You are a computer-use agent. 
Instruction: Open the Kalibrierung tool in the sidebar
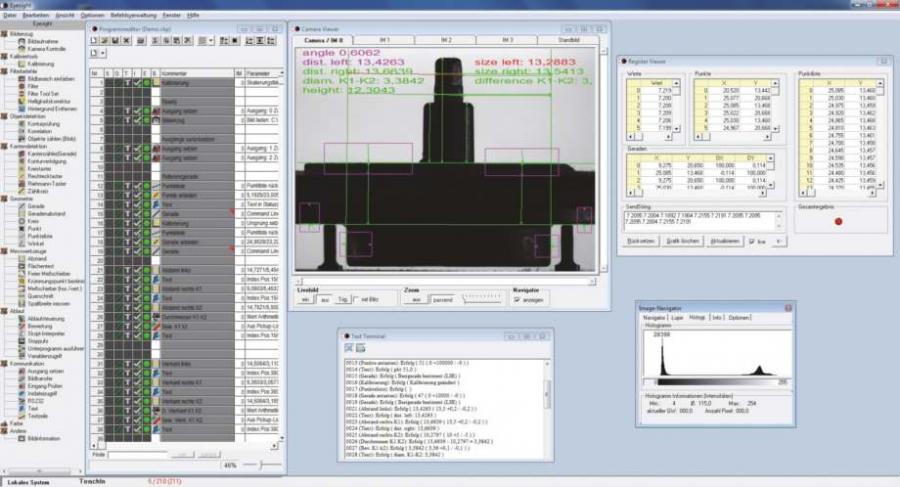tap(41, 63)
